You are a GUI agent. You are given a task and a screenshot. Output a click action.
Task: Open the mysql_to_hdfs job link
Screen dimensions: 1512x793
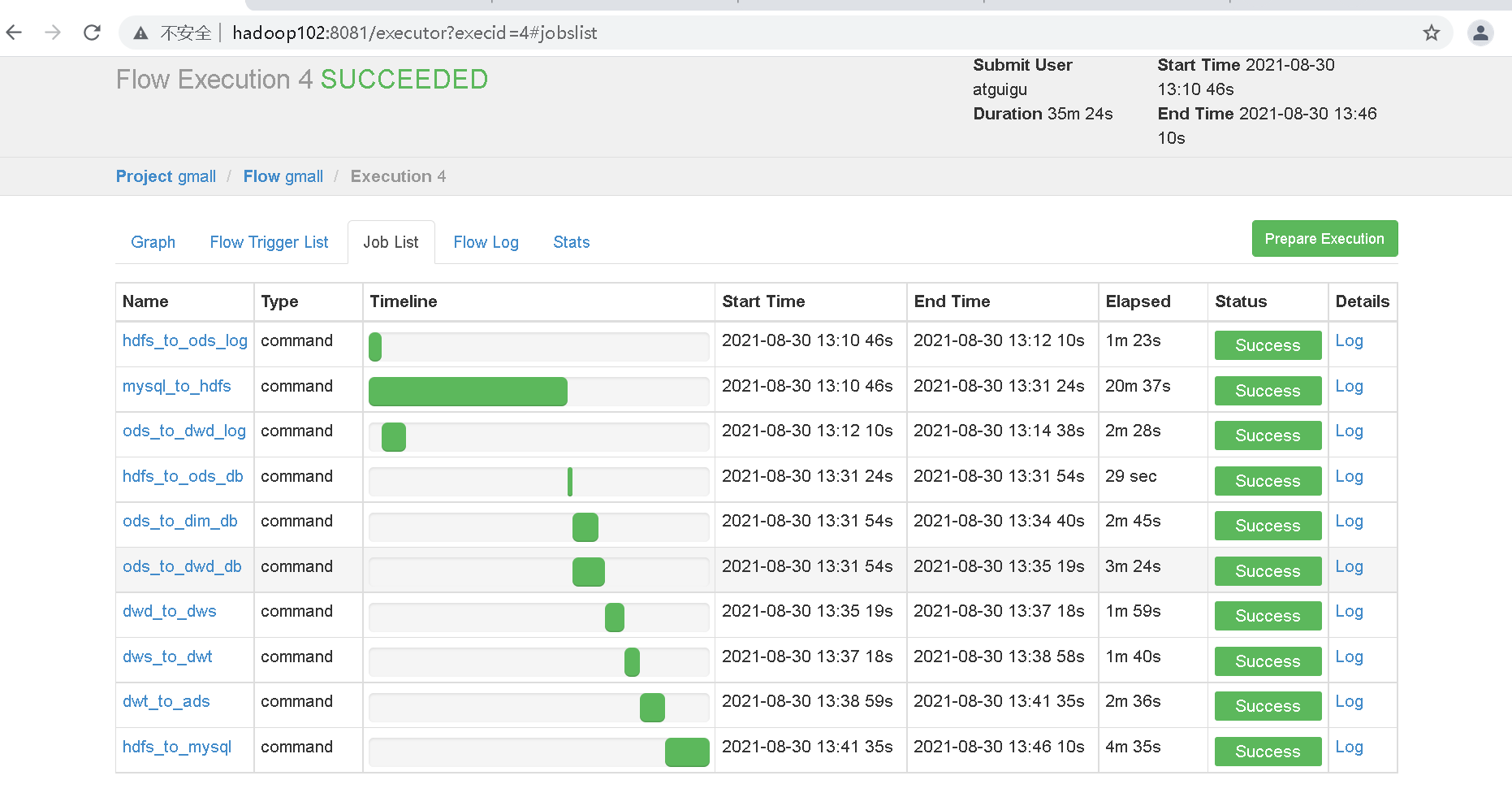point(176,386)
